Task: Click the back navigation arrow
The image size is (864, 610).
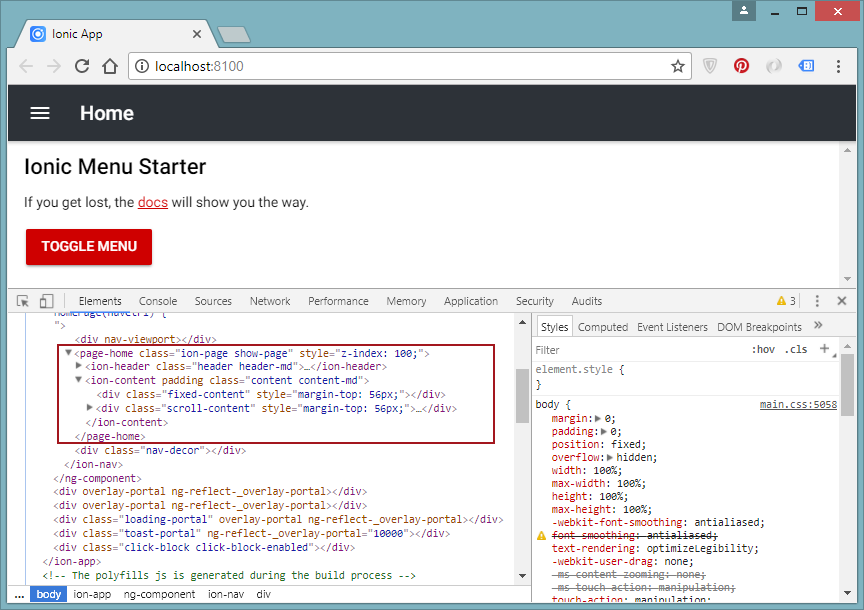Action: 26,66
